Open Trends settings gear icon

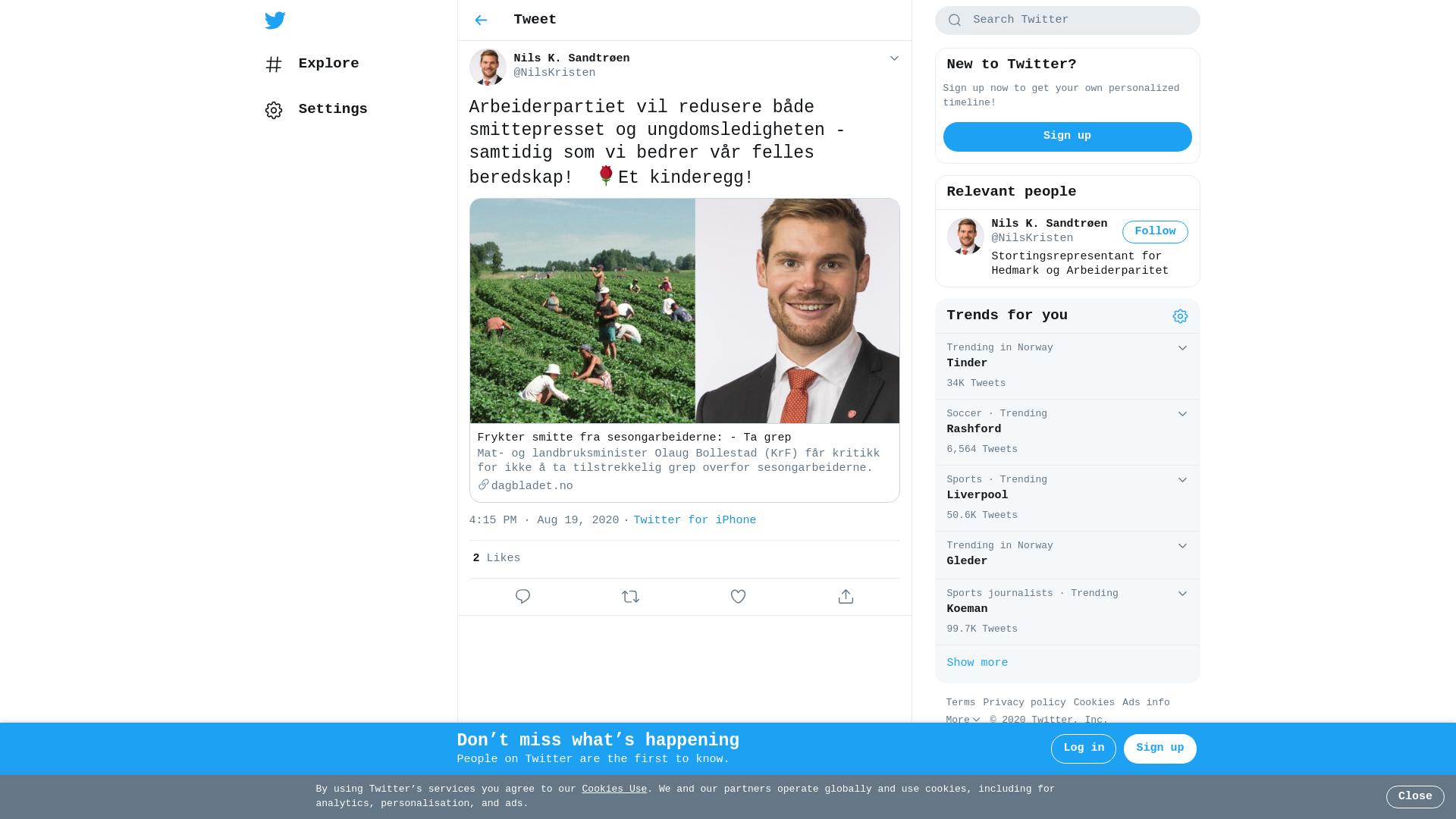pyautogui.click(x=1180, y=316)
